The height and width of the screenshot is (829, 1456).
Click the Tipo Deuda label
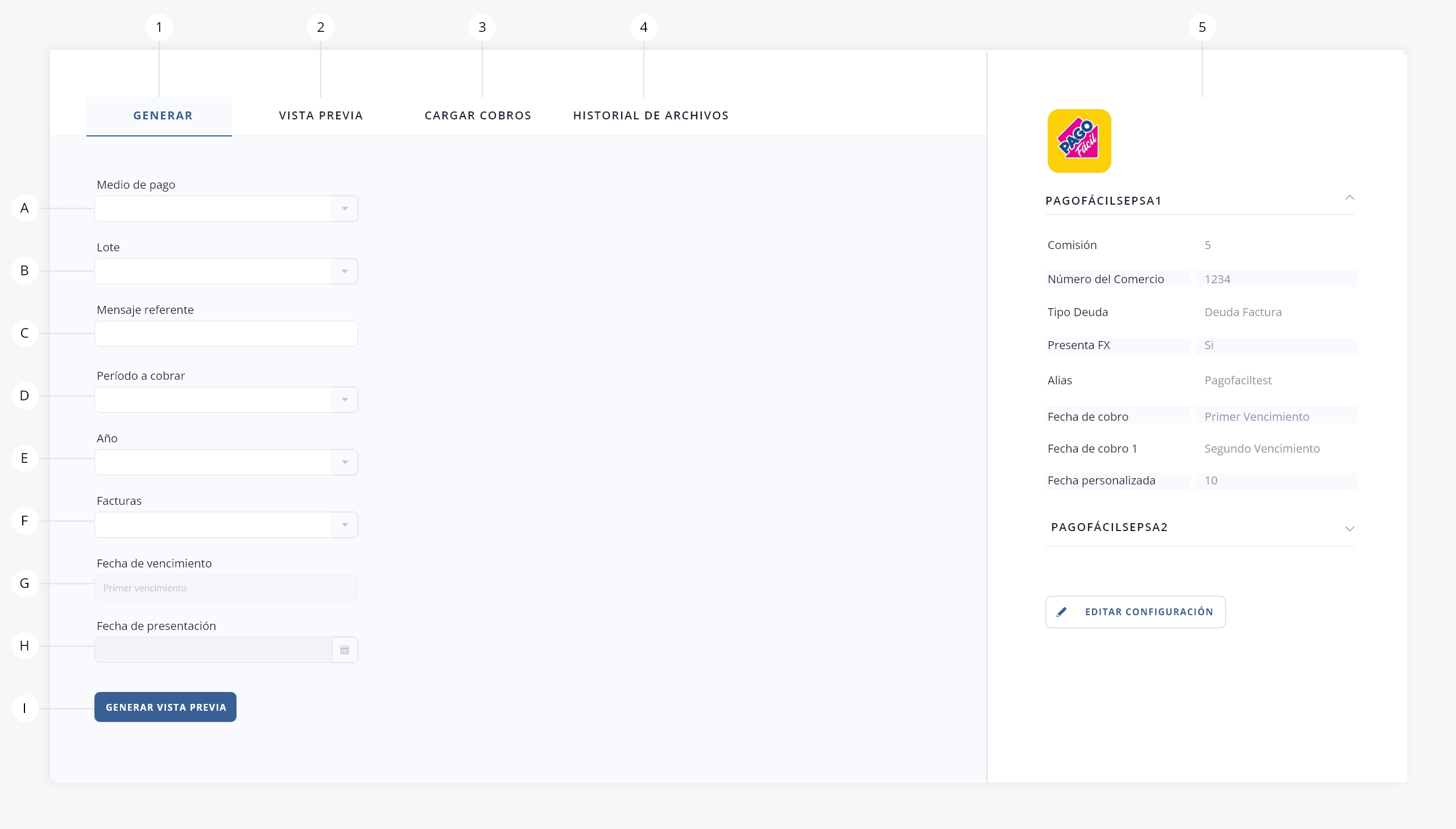[1078, 312]
